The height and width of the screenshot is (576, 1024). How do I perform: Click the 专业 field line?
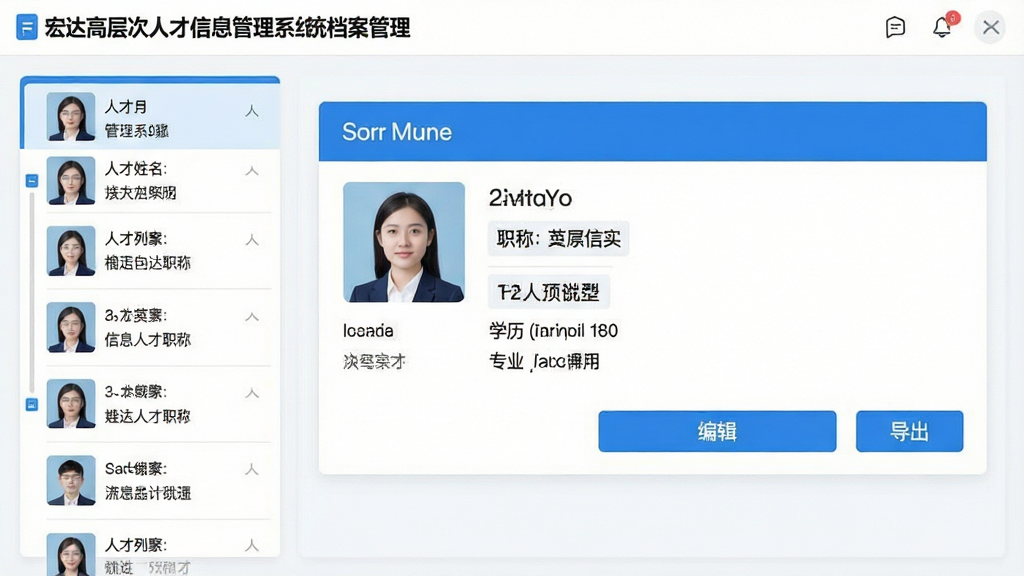(x=544, y=361)
